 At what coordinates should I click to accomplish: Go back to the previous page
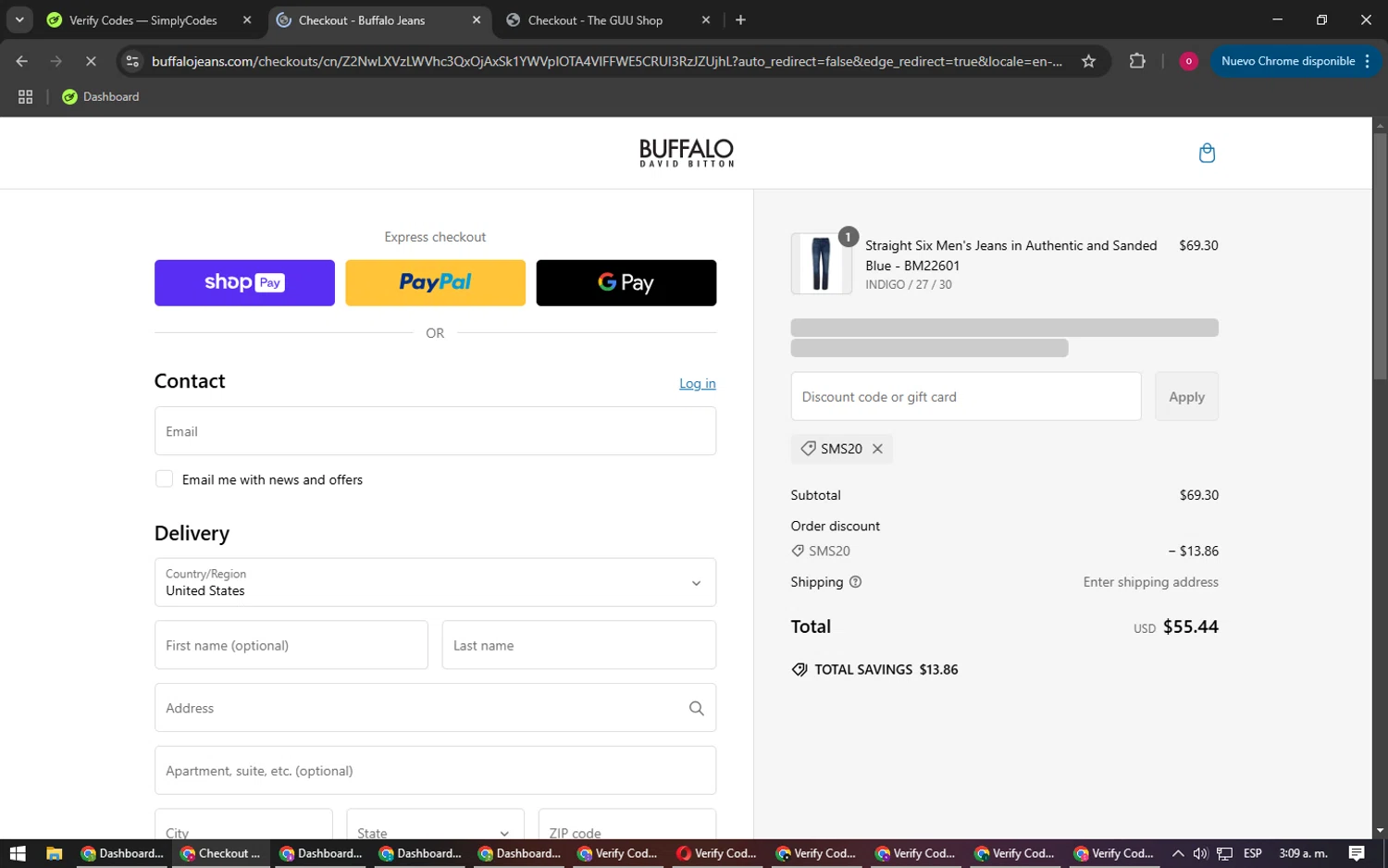coord(22,61)
